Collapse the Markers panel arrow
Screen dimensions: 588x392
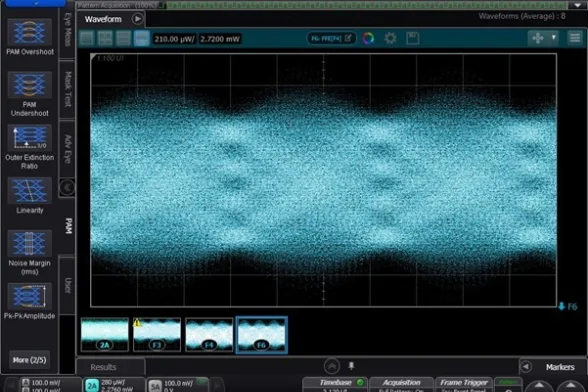coord(526,367)
